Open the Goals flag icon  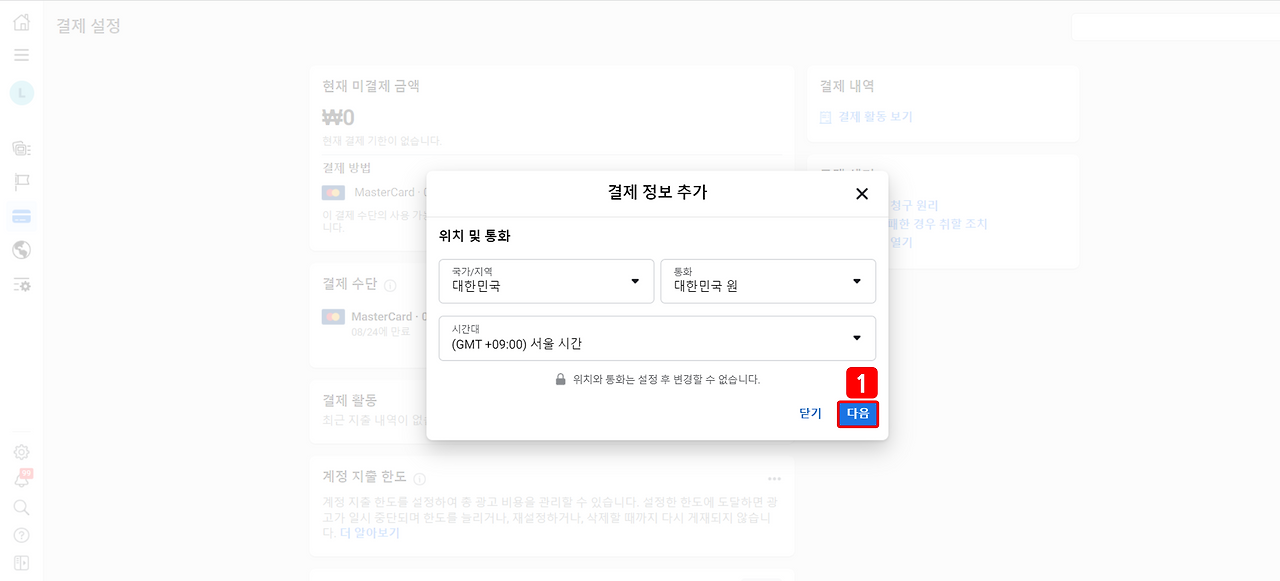[x=20, y=181]
